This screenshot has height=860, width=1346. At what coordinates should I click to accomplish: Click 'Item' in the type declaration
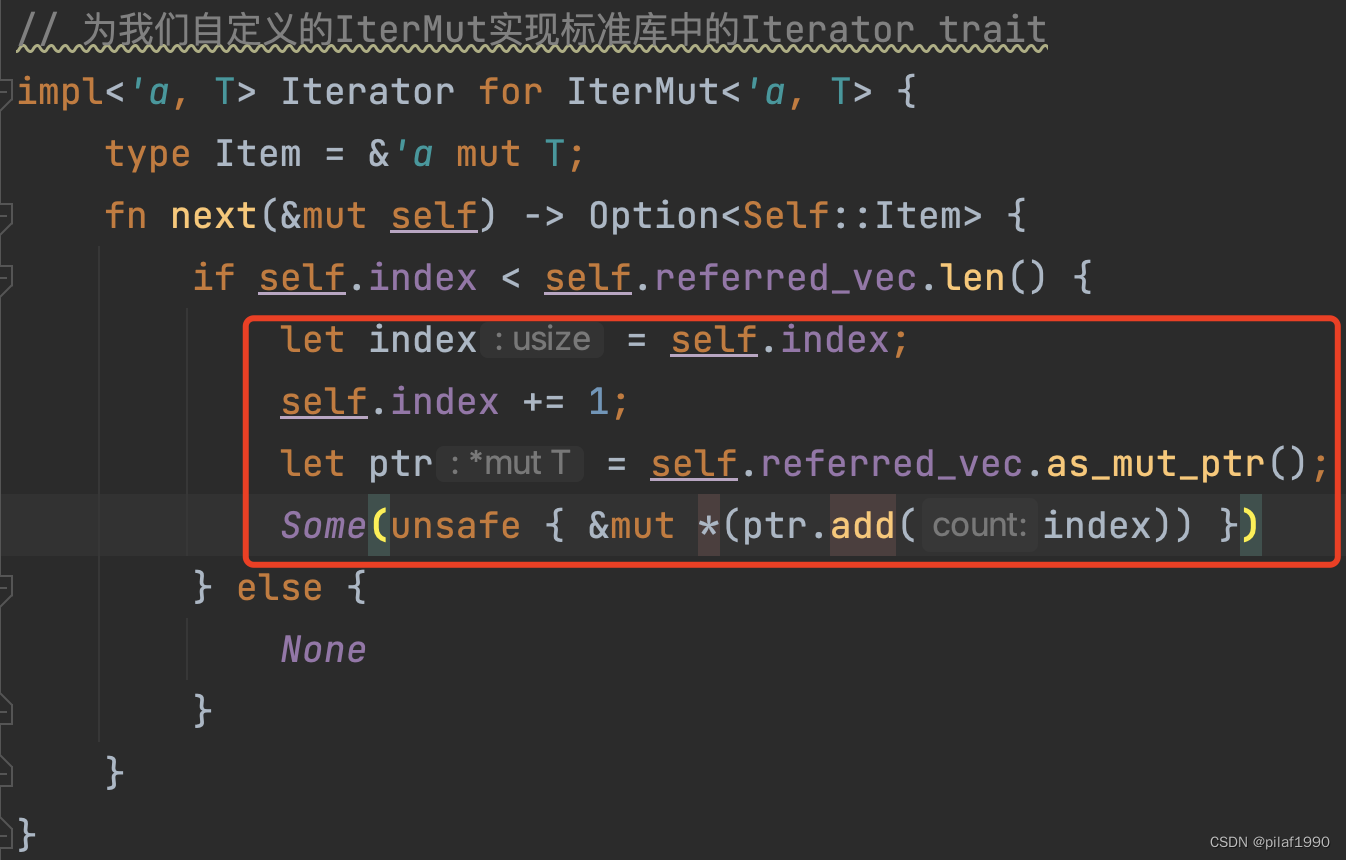point(258,154)
